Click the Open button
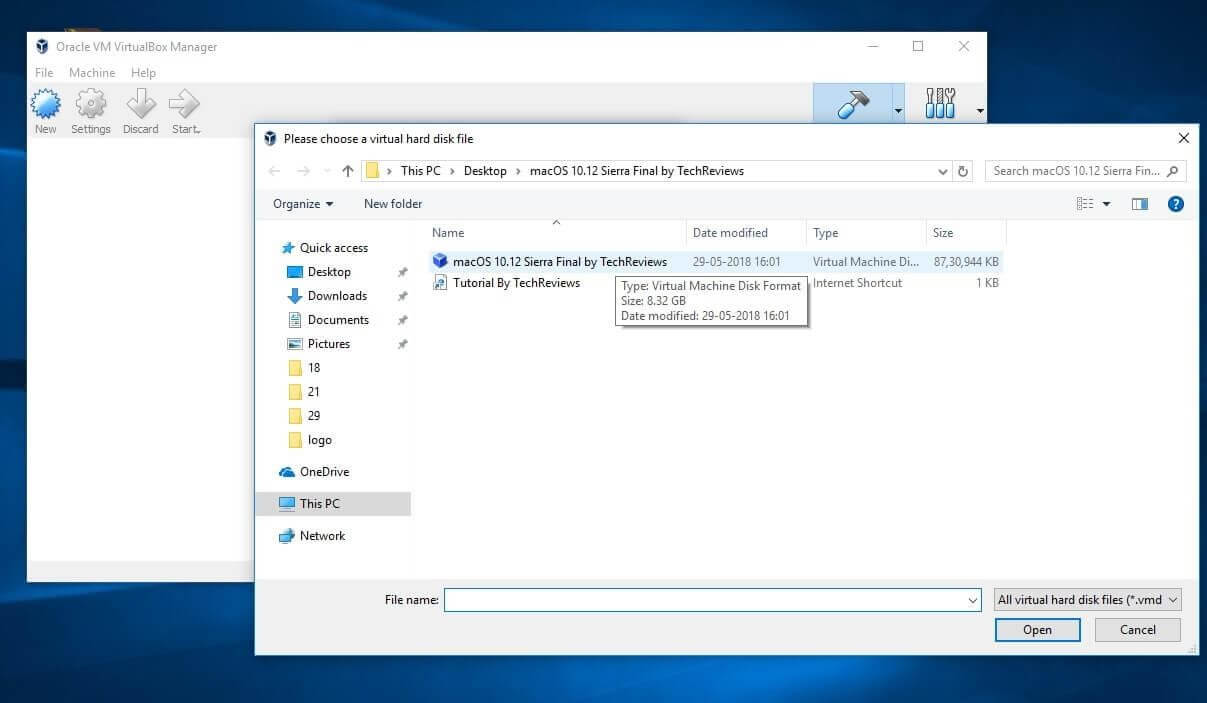Viewport: 1207px width, 703px height. (1037, 630)
